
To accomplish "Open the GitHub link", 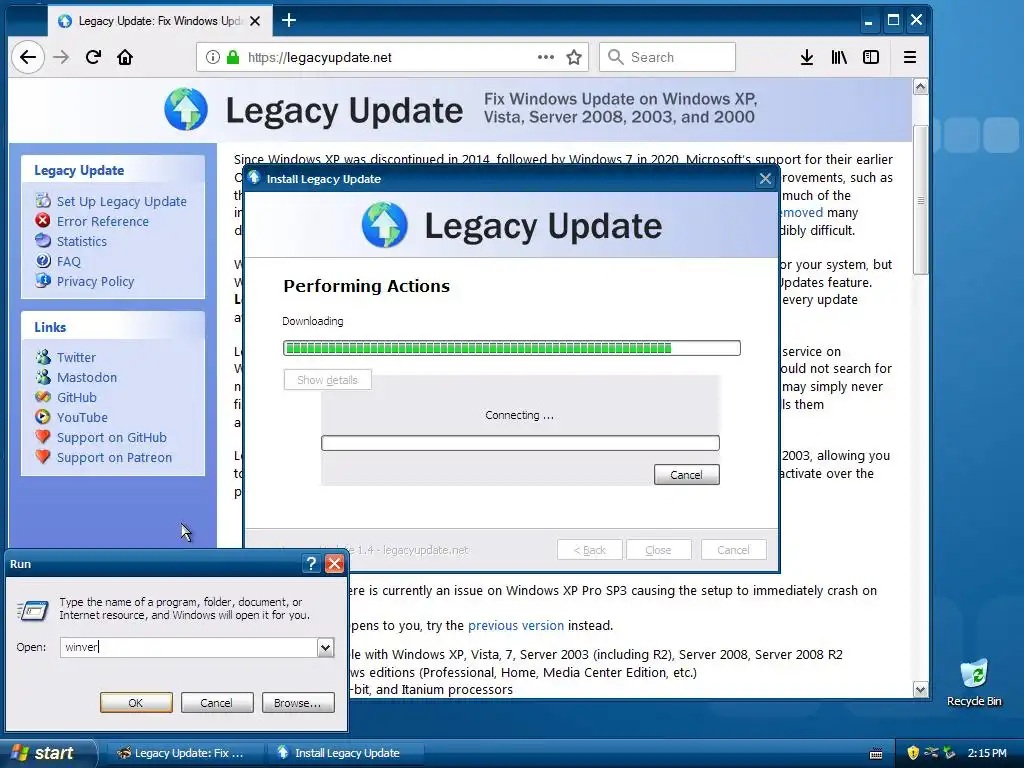I will 76,397.
